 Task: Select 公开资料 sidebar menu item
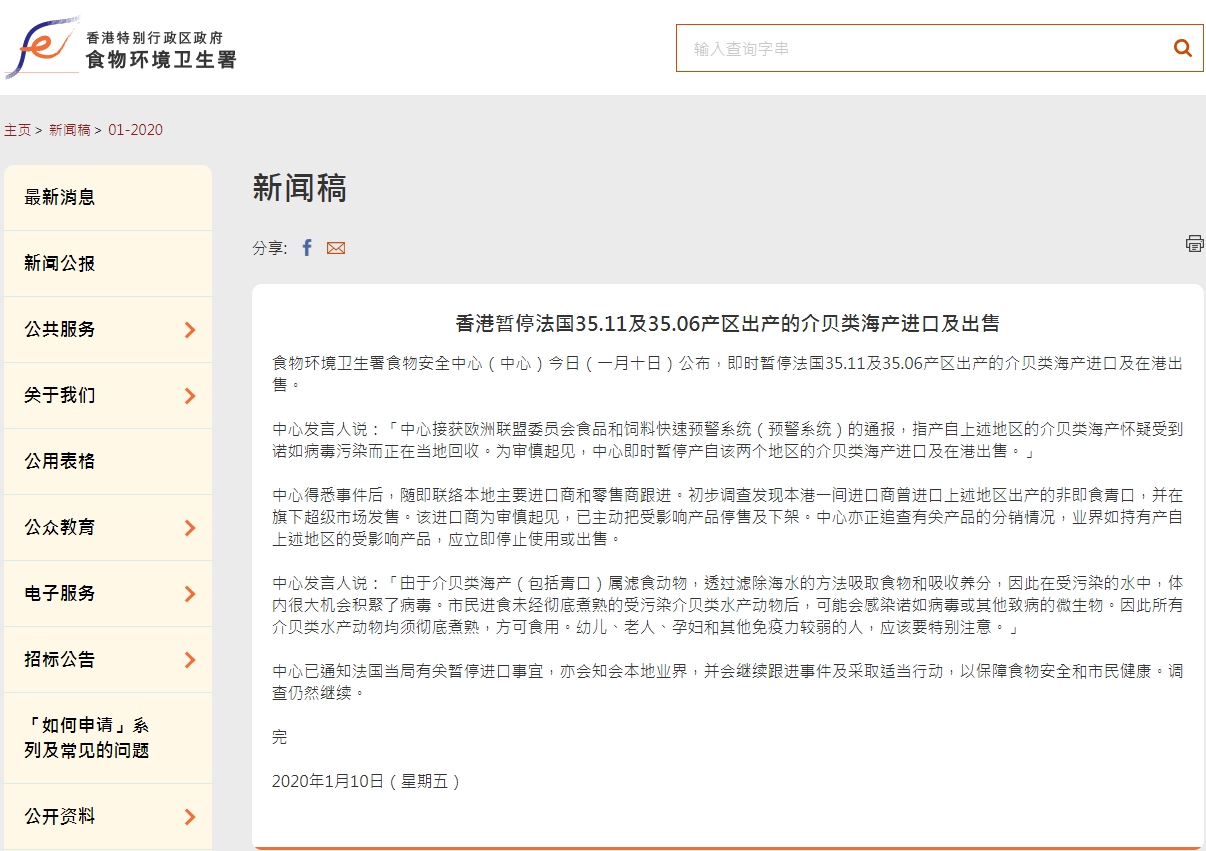point(108,817)
